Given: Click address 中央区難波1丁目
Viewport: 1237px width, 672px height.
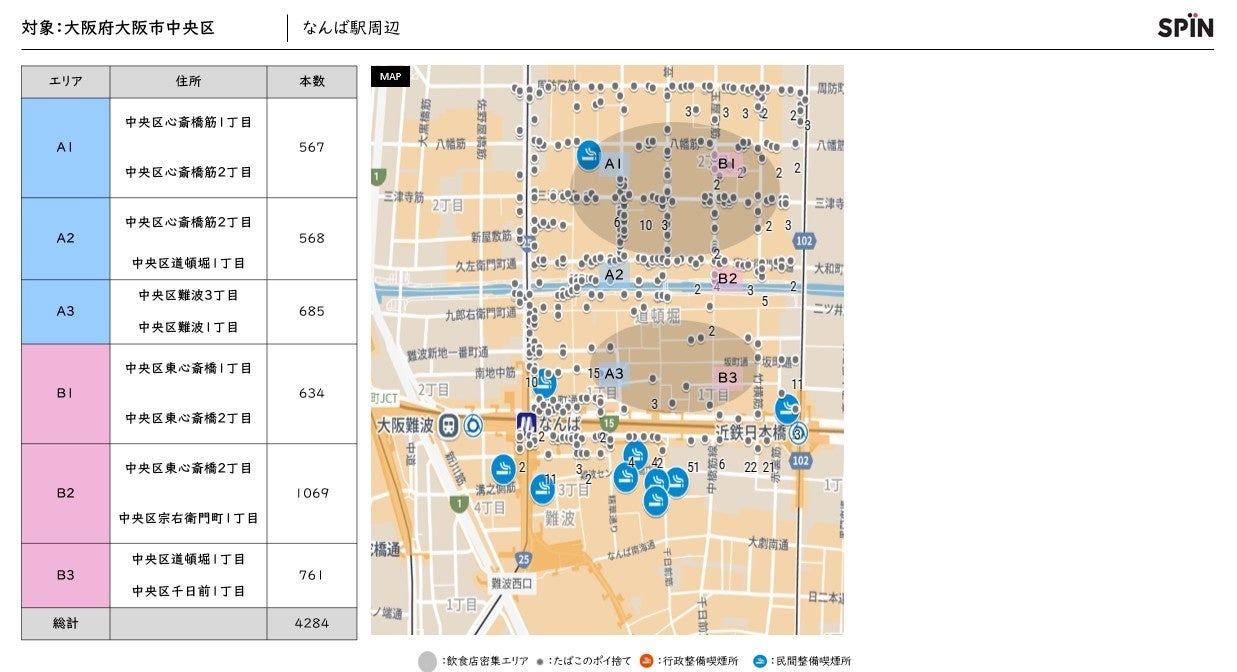Looking at the screenshot, I should click(188, 327).
